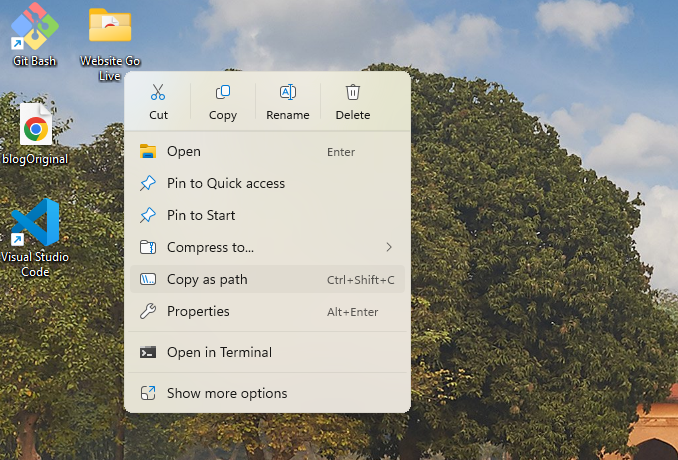Choose Open from the context menu
Viewport: 678px width, 460px height.
click(184, 151)
